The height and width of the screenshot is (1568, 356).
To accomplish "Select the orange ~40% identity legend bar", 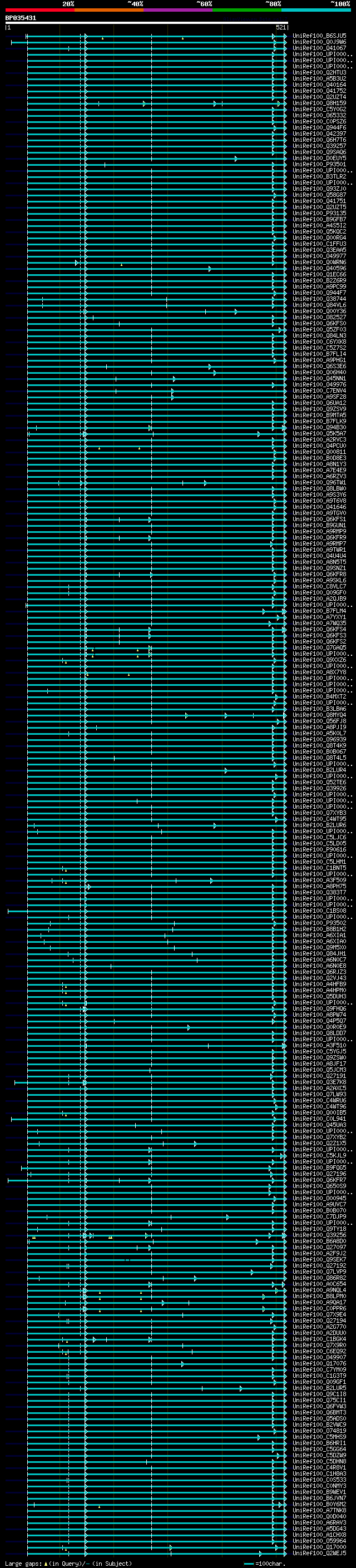I will tap(109, 10).
